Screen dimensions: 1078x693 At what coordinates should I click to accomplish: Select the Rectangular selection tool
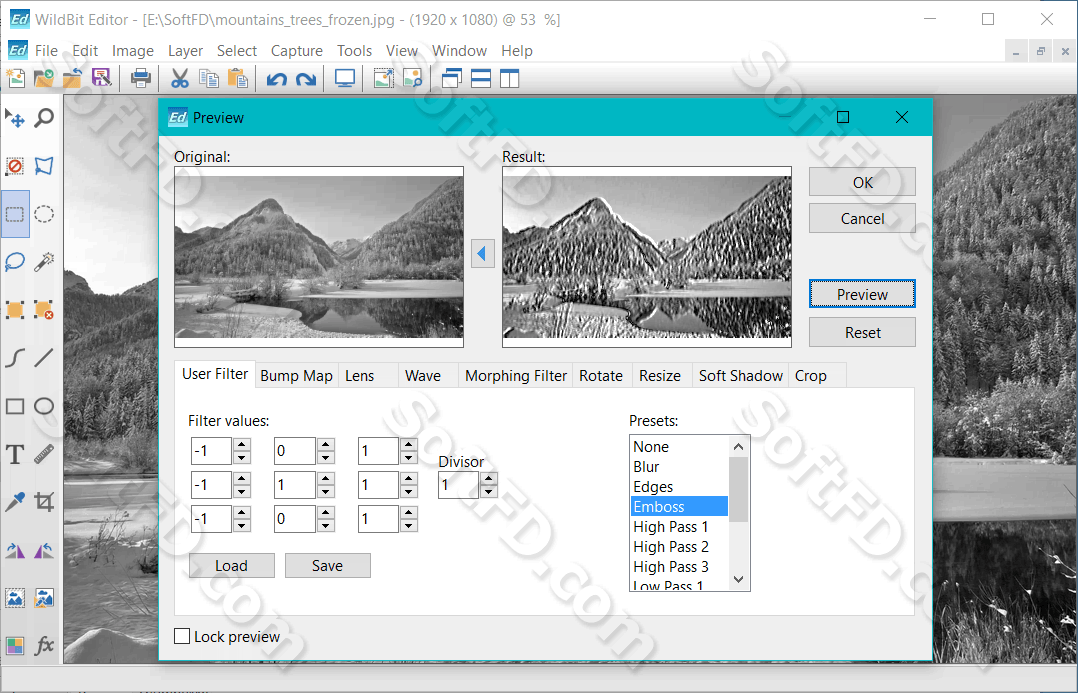coord(14,214)
